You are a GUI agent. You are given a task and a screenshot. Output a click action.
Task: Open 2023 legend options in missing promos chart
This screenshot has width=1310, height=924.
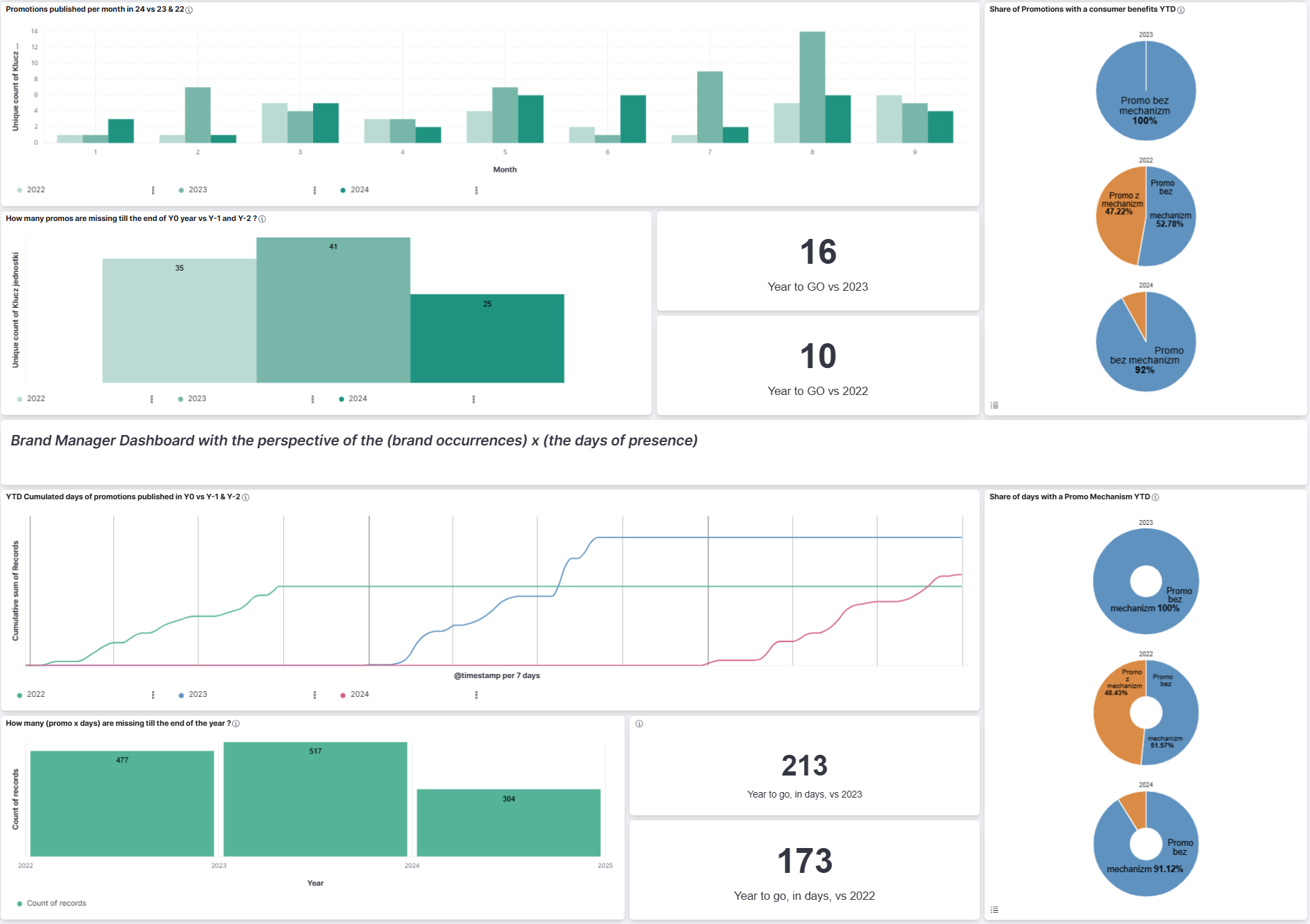coord(312,399)
